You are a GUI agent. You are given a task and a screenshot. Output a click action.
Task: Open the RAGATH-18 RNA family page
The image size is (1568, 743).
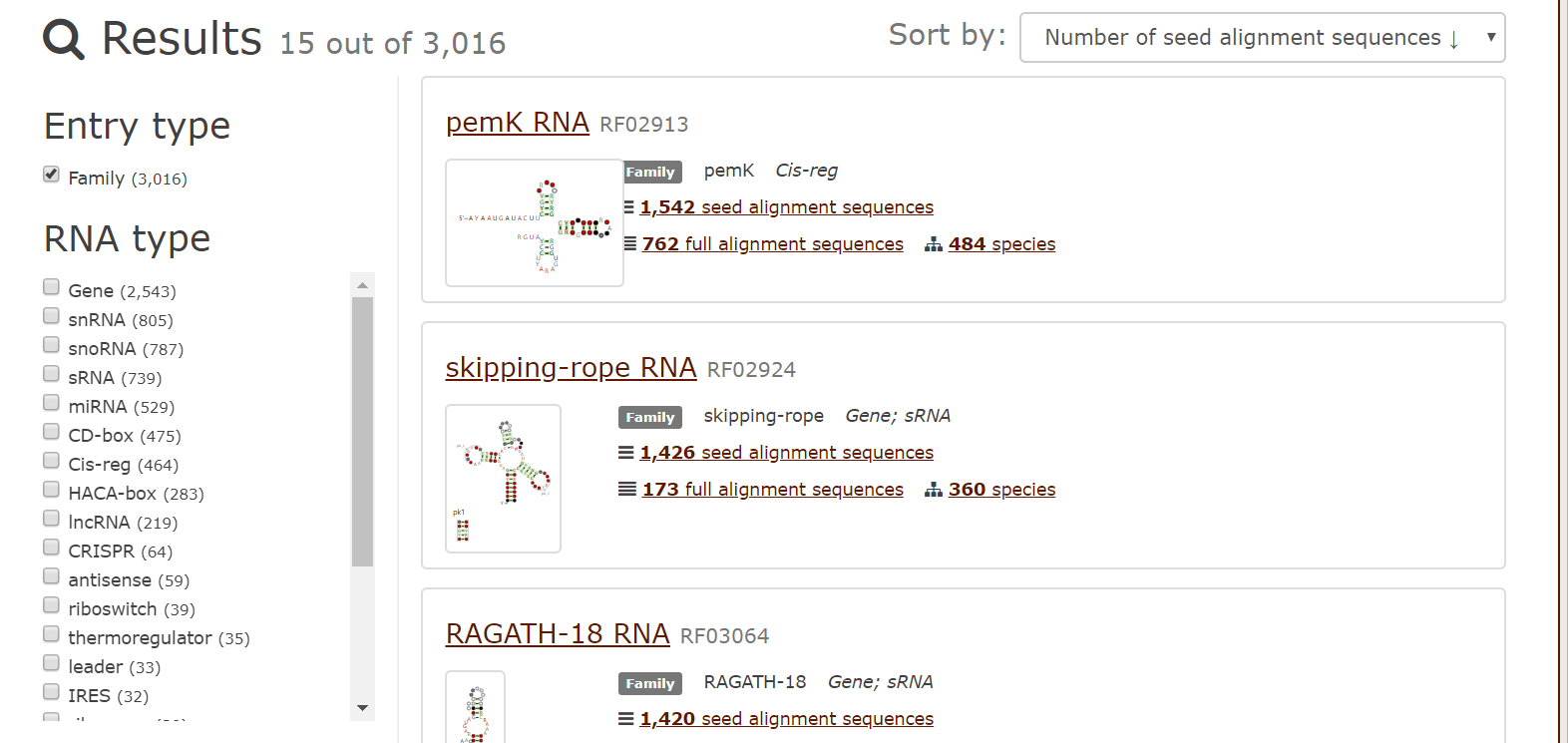pos(557,633)
